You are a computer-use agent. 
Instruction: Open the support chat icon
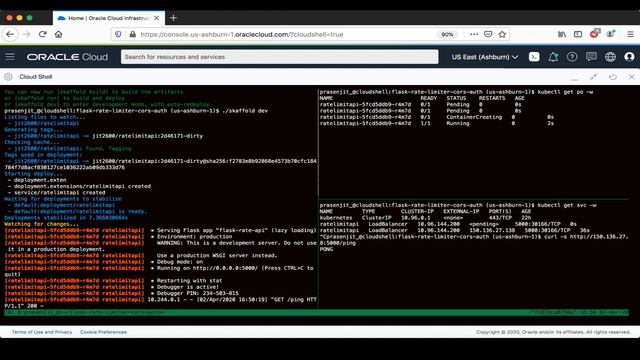pos(591,57)
